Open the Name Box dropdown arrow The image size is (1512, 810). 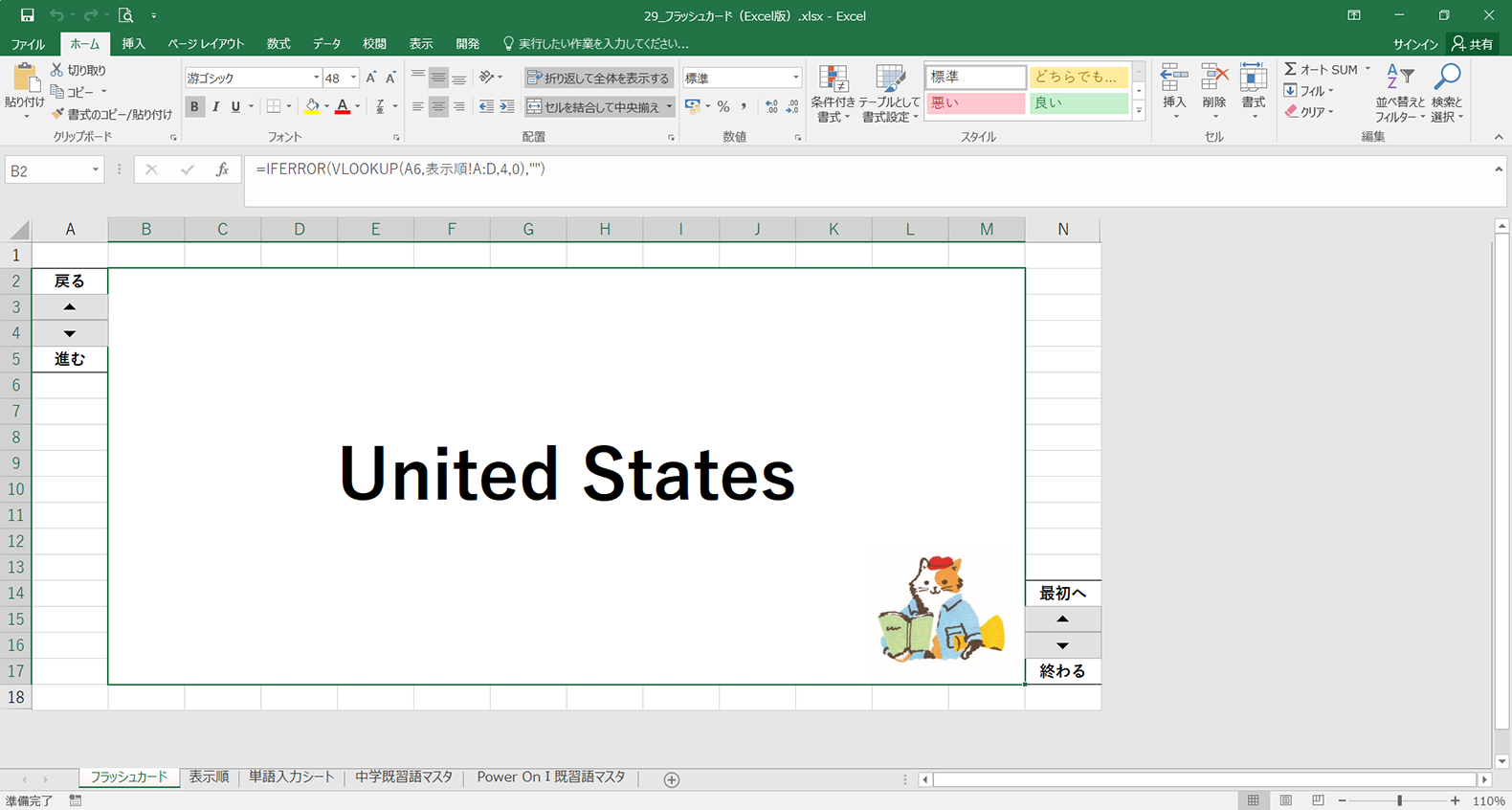click(96, 170)
